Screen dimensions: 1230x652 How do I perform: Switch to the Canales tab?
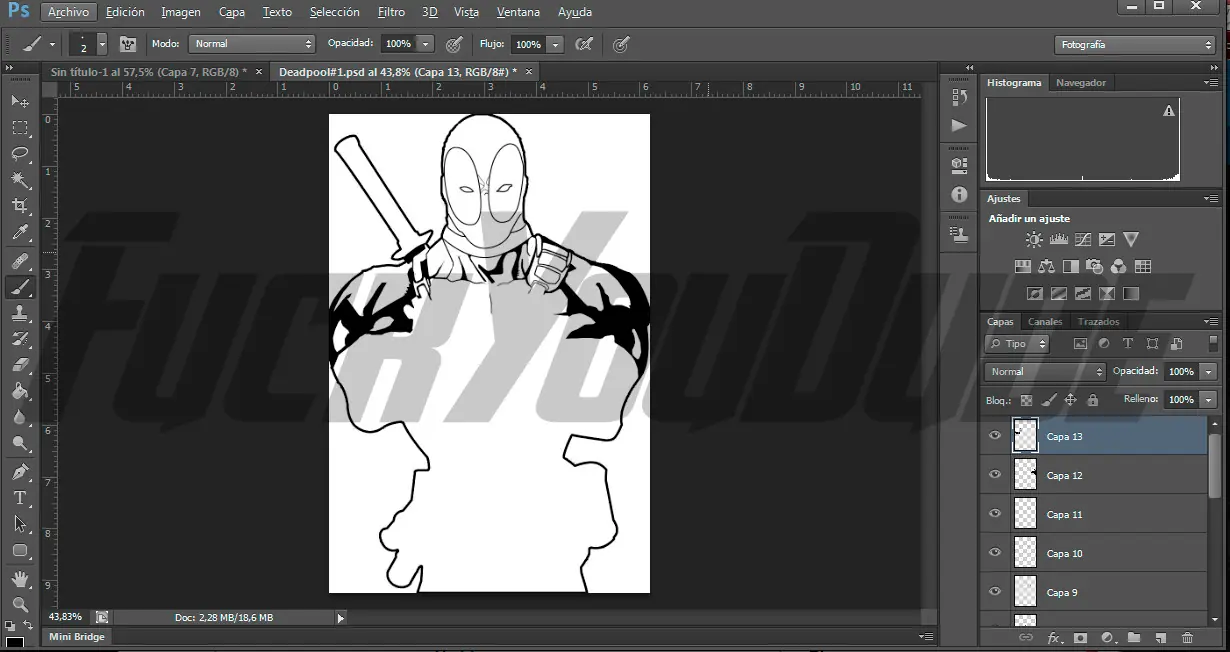pos(1045,322)
